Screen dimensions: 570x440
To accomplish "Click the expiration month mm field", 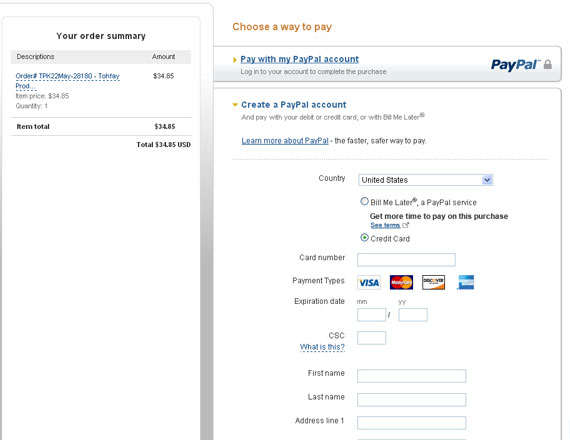I will (372, 315).
